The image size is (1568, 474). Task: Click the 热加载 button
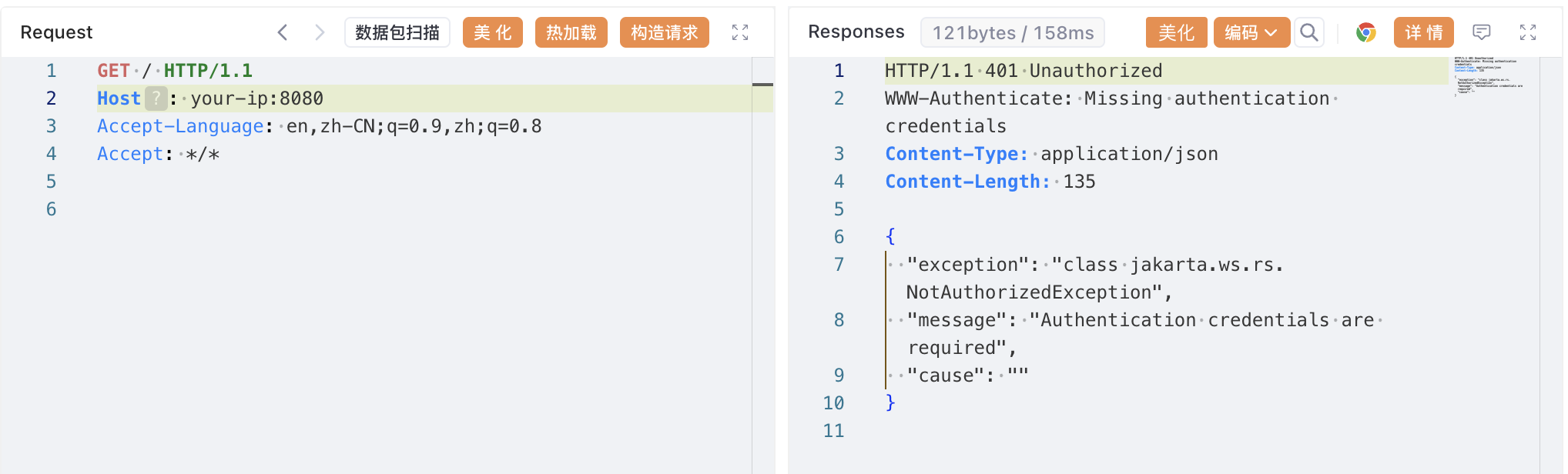(x=571, y=32)
